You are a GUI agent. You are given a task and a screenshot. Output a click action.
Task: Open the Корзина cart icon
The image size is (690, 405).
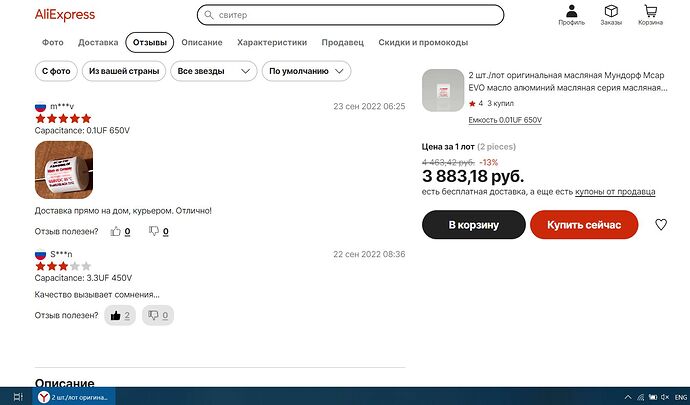(650, 15)
